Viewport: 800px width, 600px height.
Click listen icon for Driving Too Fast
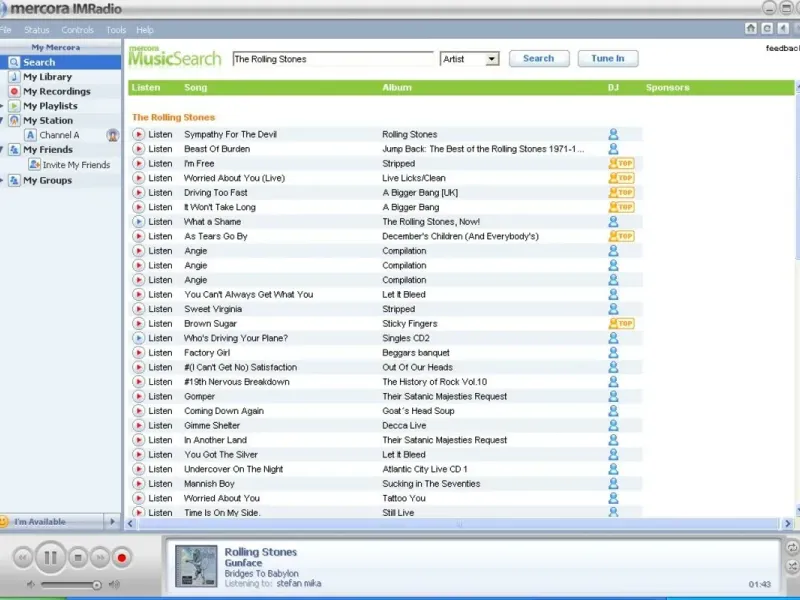[x=138, y=192]
